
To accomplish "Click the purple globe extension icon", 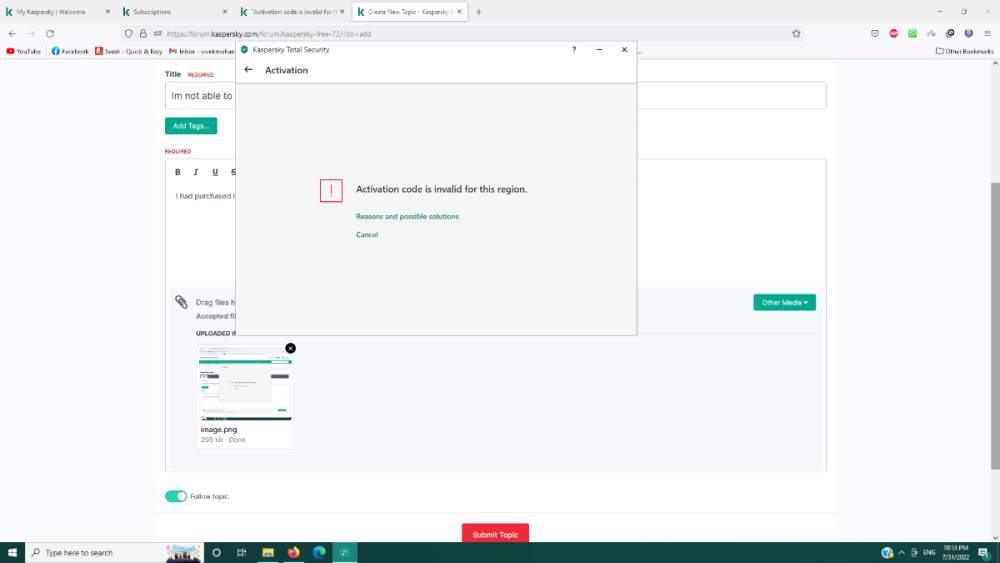I will coord(969,34).
